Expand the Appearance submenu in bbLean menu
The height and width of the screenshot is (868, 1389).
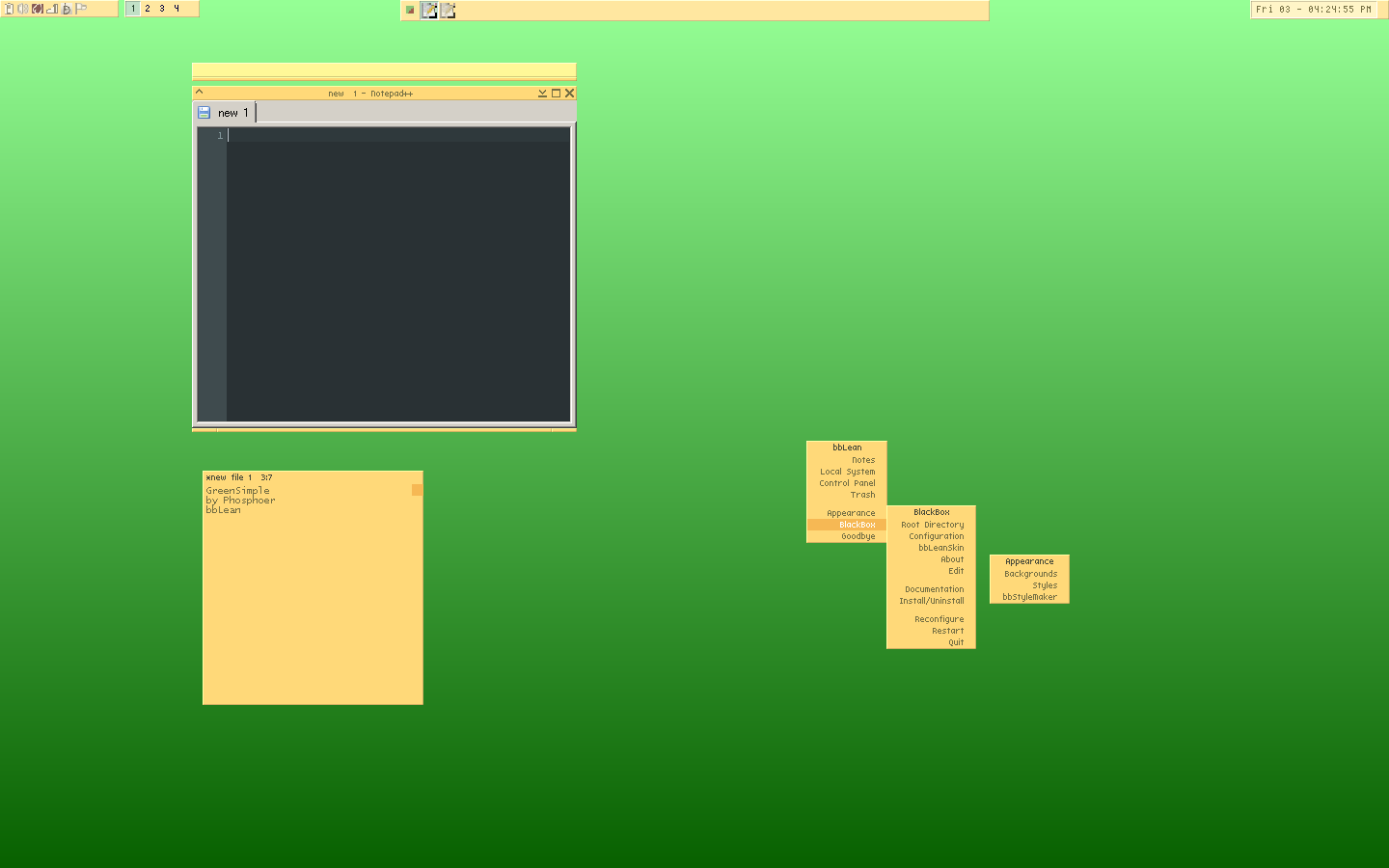click(850, 513)
